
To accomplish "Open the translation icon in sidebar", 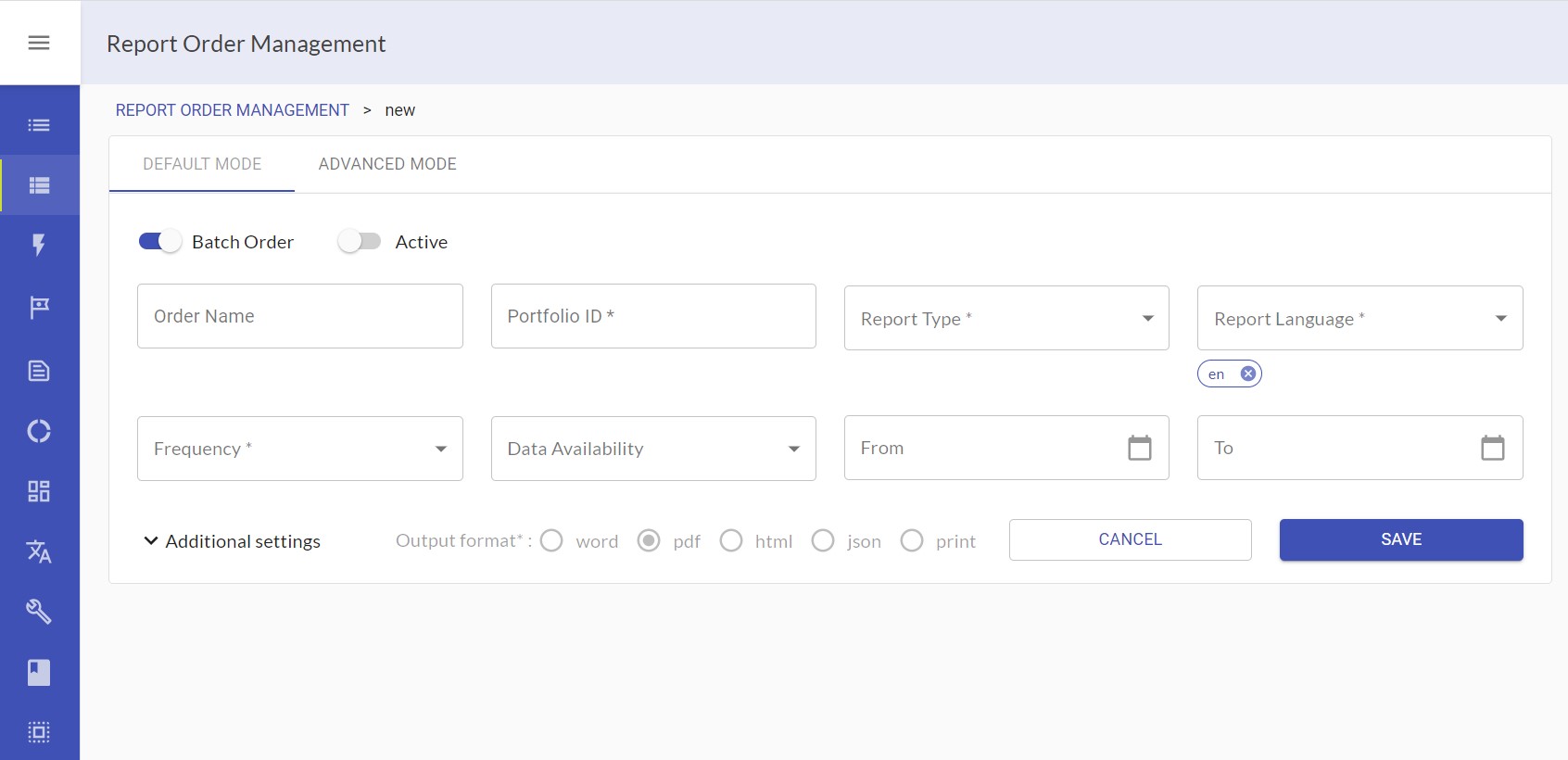I will pos(39,551).
